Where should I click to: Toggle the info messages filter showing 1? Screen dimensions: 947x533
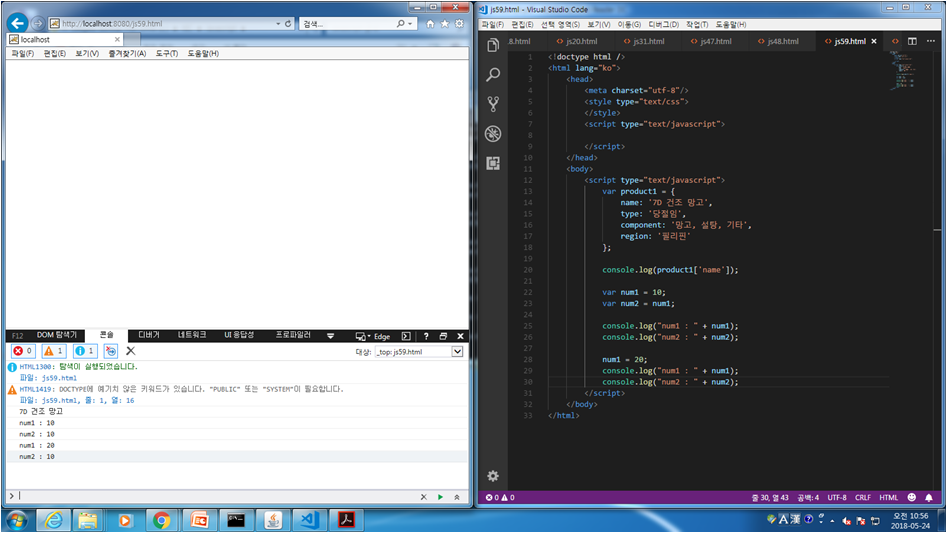pyautogui.click(x=85, y=351)
